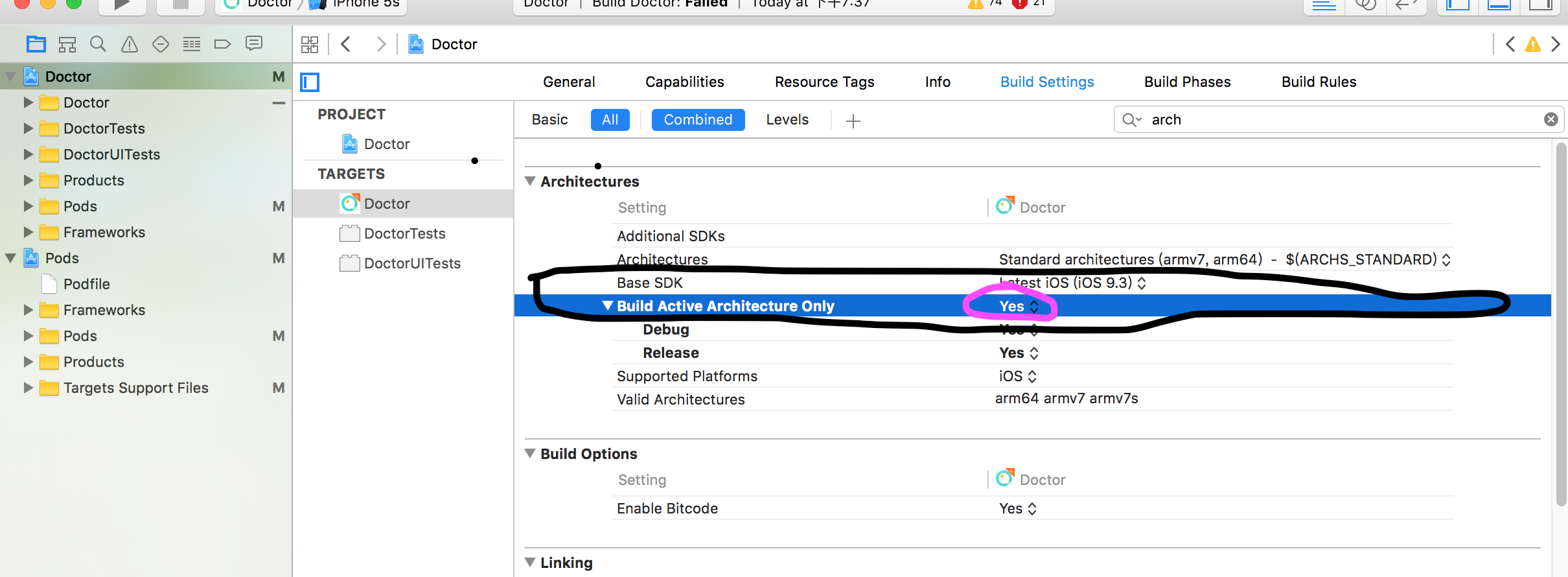Click the yellow warning icon in jump bar
The height and width of the screenshot is (577, 1568).
pyautogui.click(x=1533, y=44)
